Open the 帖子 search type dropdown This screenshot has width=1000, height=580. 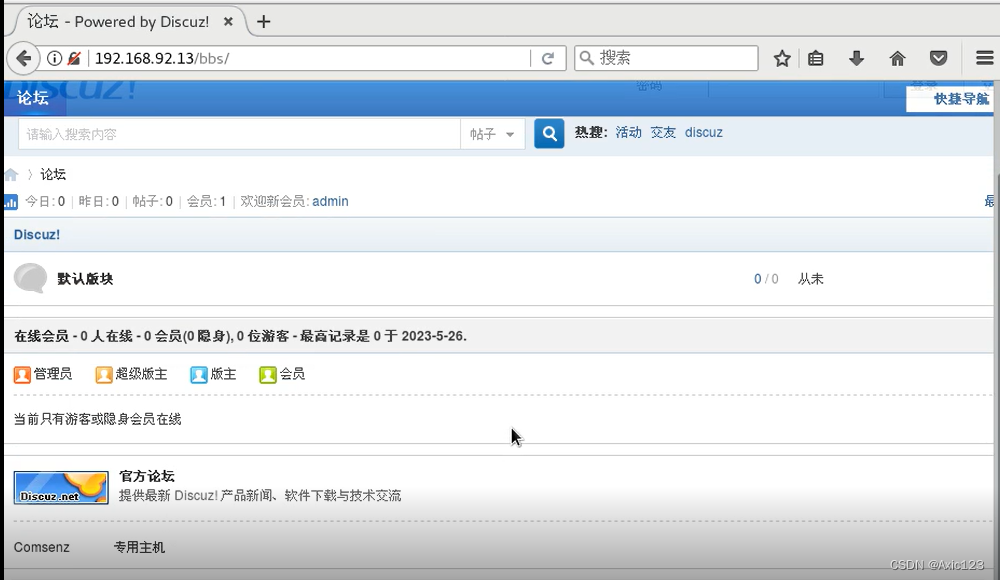point(492,132)
